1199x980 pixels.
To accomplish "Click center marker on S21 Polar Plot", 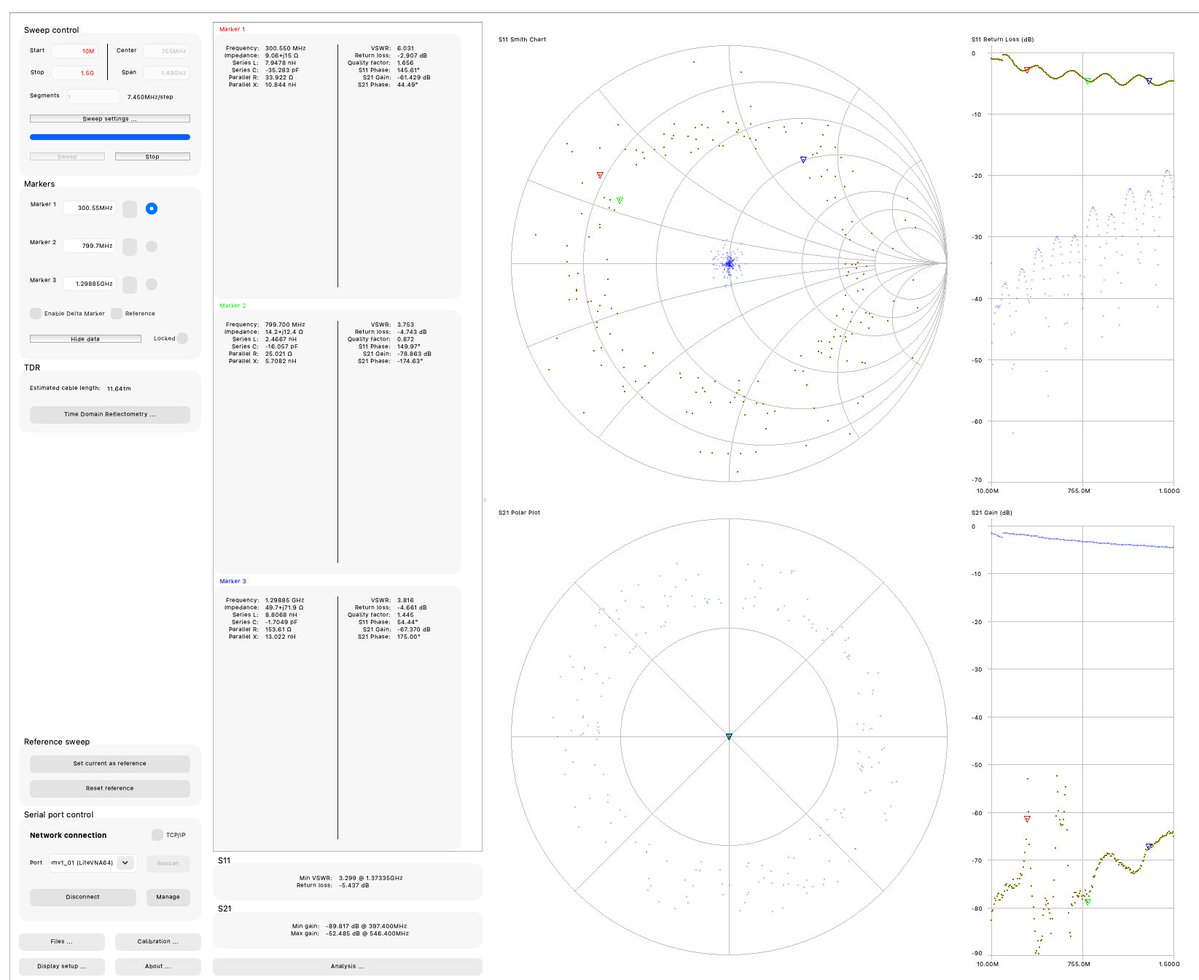I will click(729, 737).
